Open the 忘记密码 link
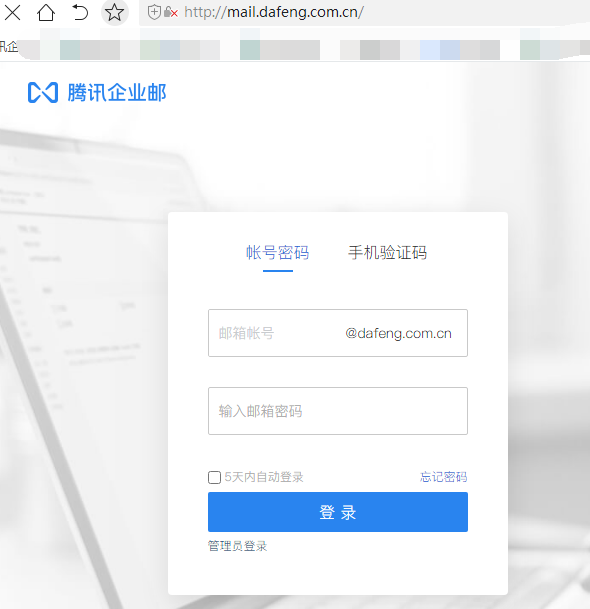Image resolution: width=590 pixels, height=609 pixels. (x=444, y=477)
